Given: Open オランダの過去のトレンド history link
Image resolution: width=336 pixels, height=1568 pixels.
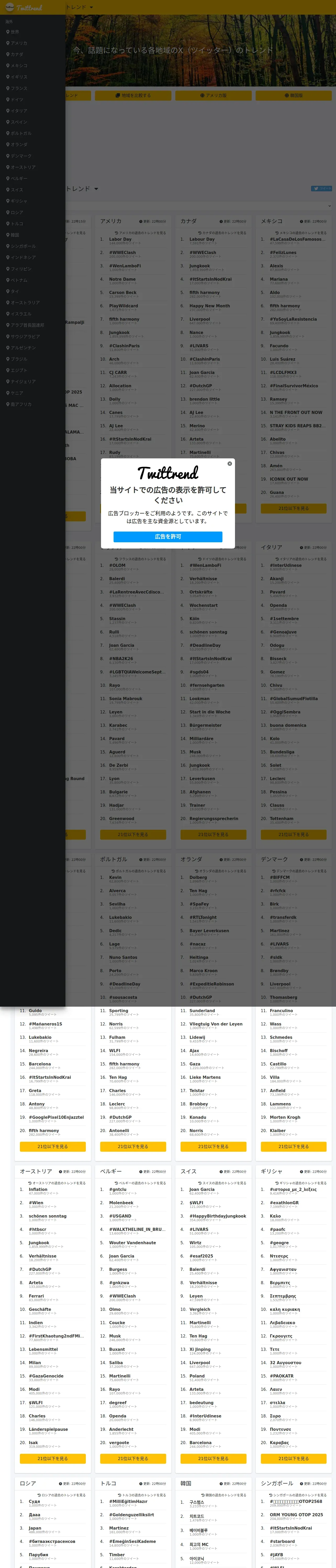Looking at the screenshot, I should pyautogui.click(x=220, y=871).
